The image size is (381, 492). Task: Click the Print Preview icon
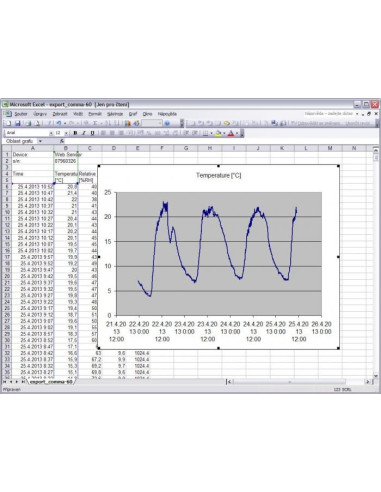pyautogui.click(x=37, y=123)
